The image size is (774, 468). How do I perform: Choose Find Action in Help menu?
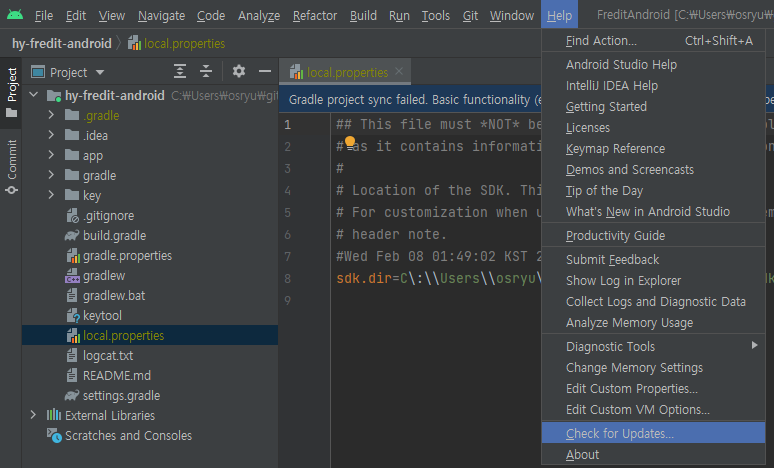pos(653,40)
